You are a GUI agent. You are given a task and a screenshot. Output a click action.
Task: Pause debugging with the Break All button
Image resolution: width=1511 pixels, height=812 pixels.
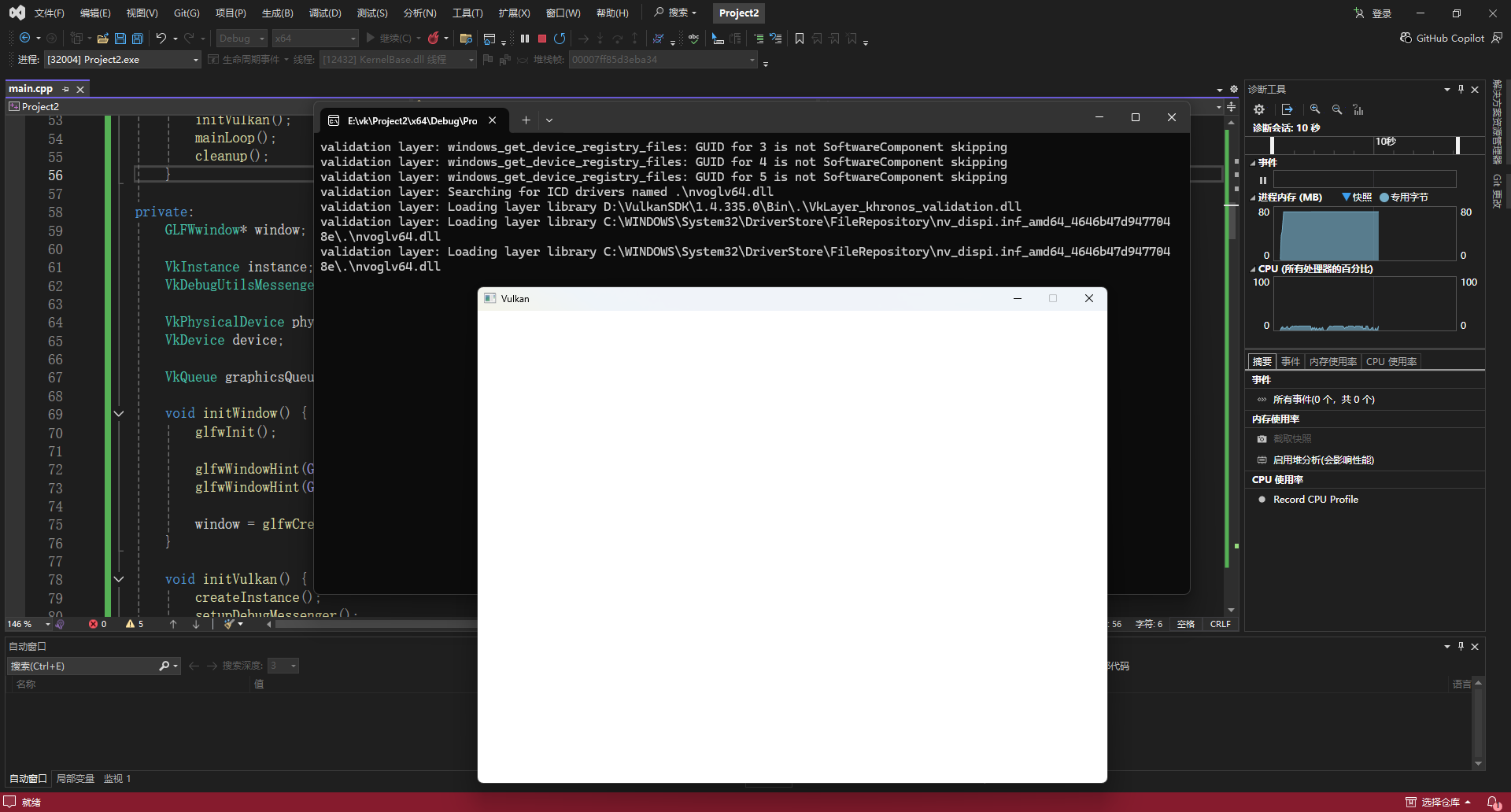525,38
